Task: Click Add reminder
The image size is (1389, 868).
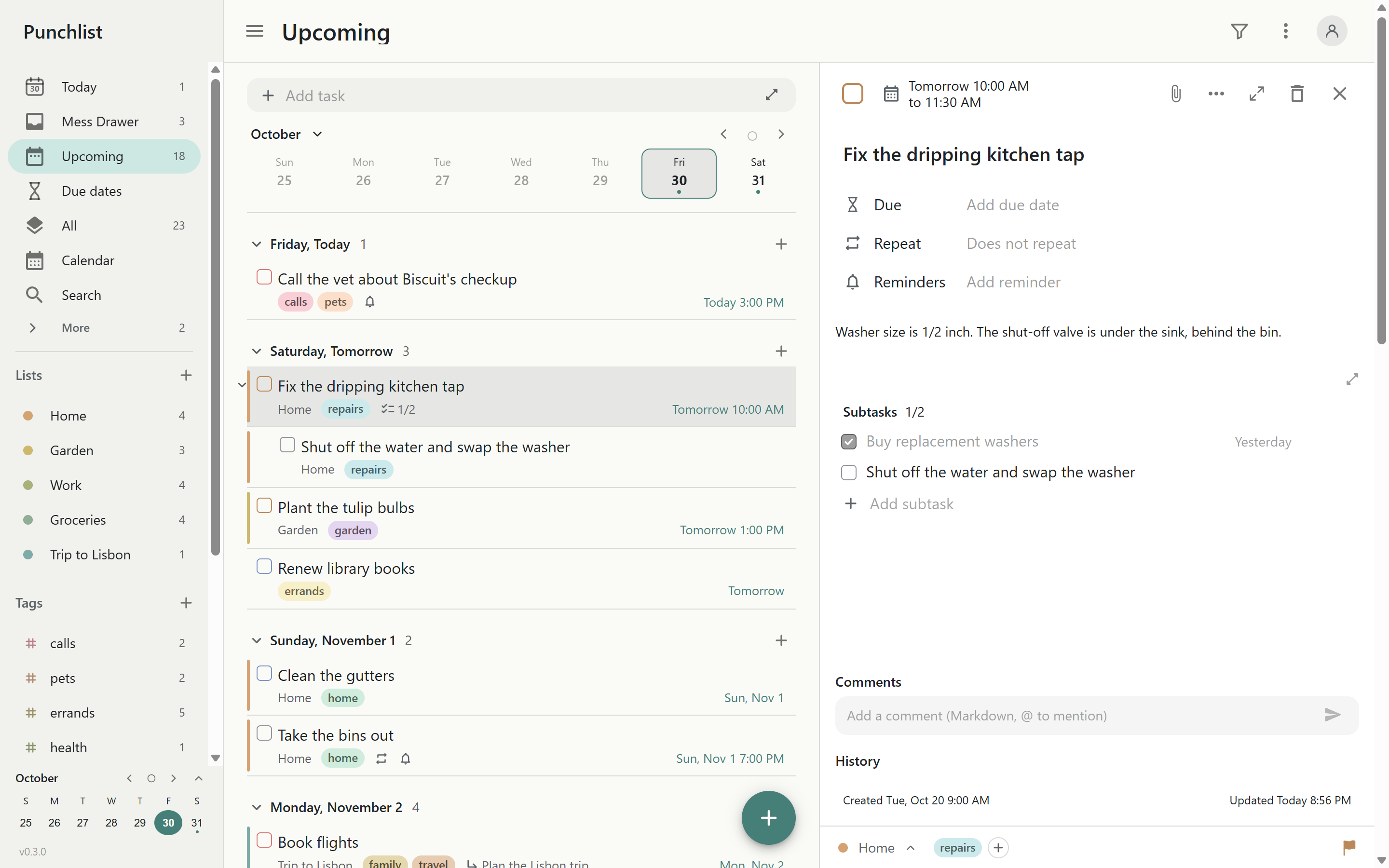Action: coord(1013,282)
